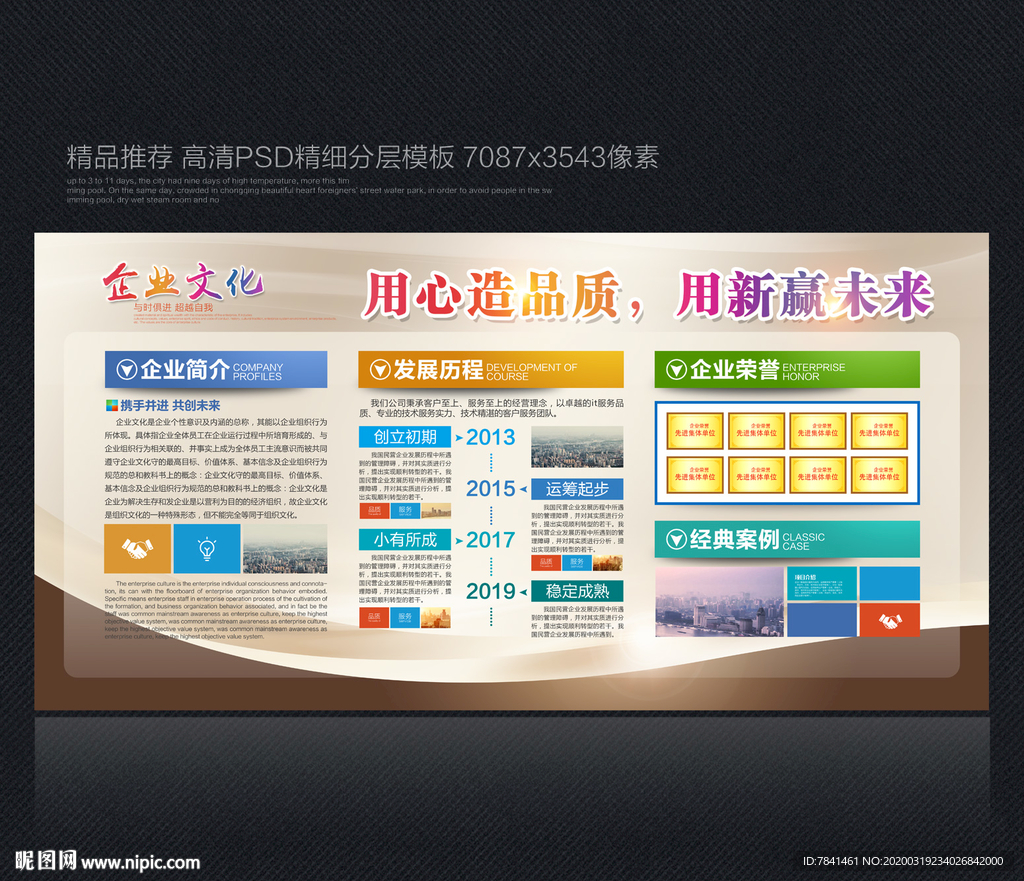Click the orange 品质 tile under 创立初期

pyautogui.click(x=374, y=510)
